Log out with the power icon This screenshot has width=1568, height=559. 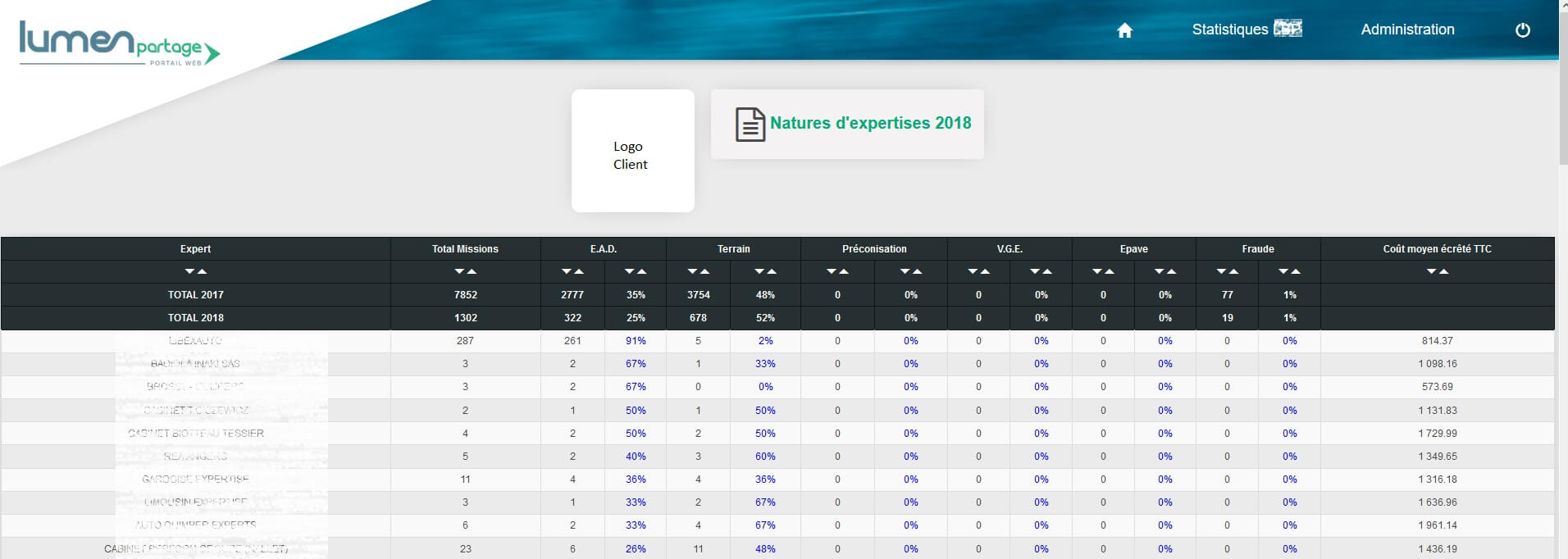click(1523, 30)
